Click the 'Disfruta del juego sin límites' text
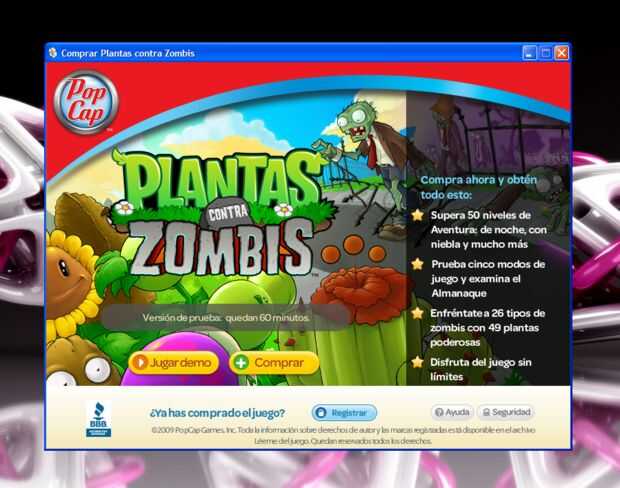This screenshot has height=488, width=620. pyautogui.click(x=480, y=369)
